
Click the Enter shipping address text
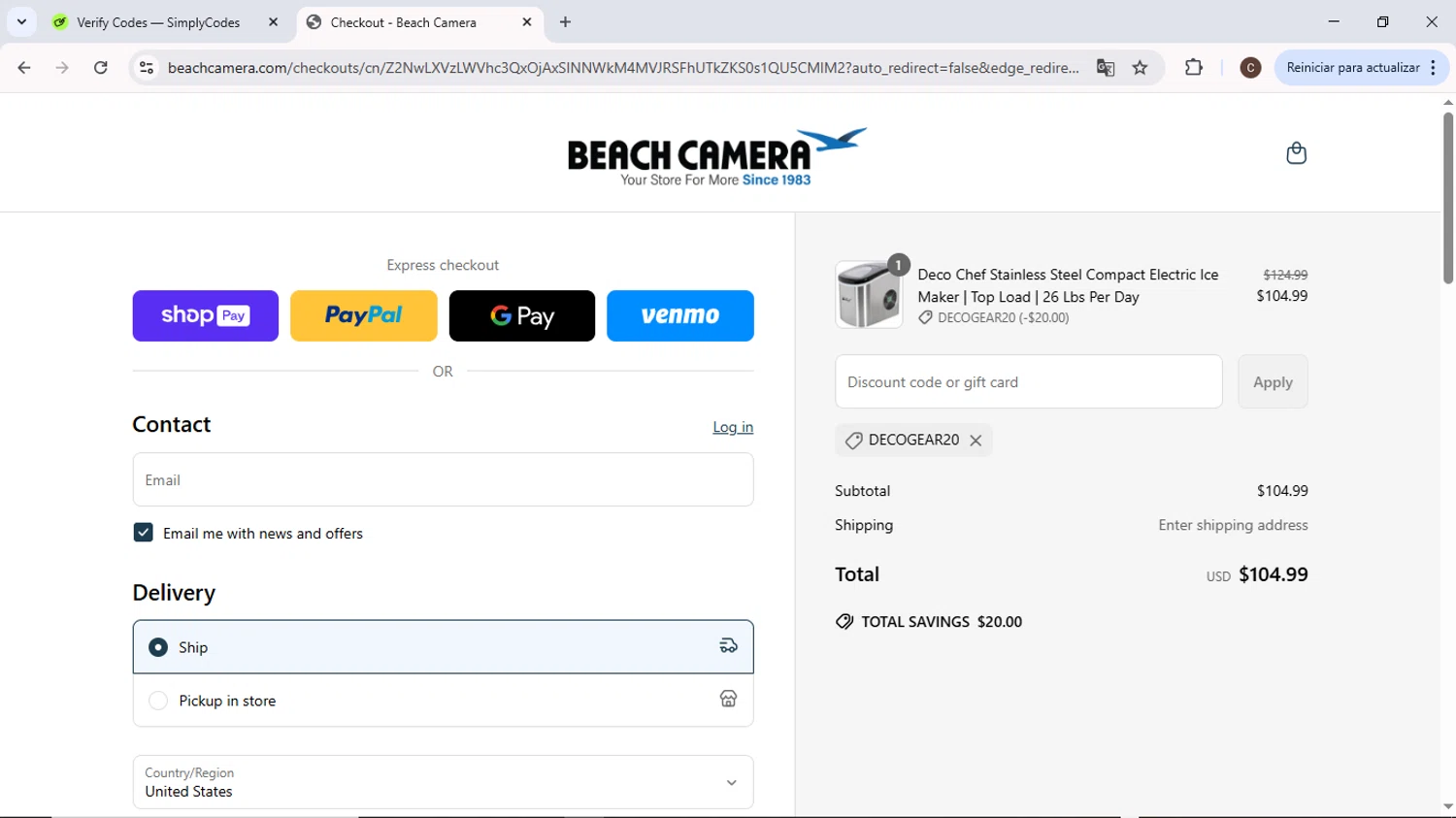coord(1233,525)
